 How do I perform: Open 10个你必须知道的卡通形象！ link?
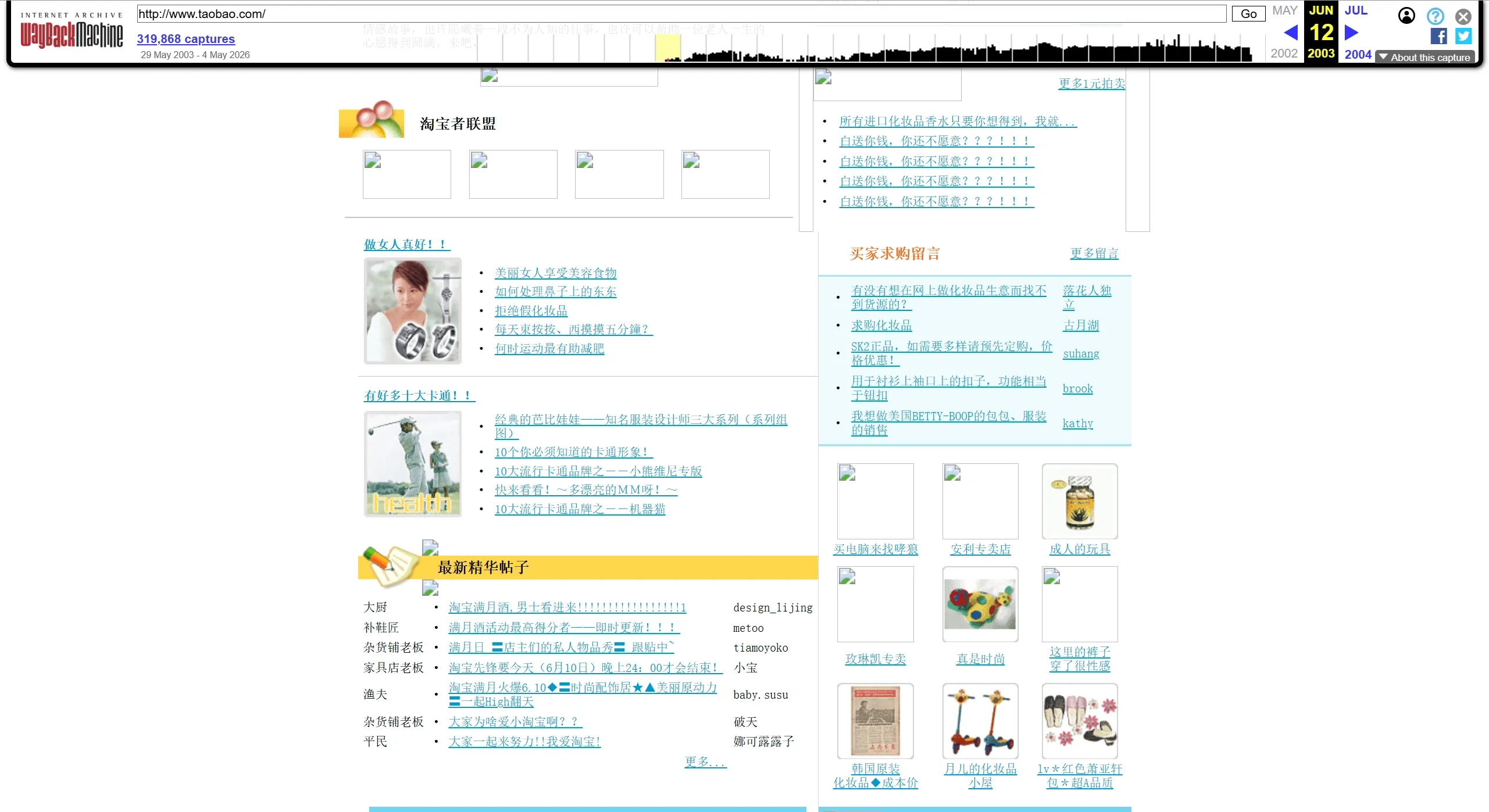point(573,452)
